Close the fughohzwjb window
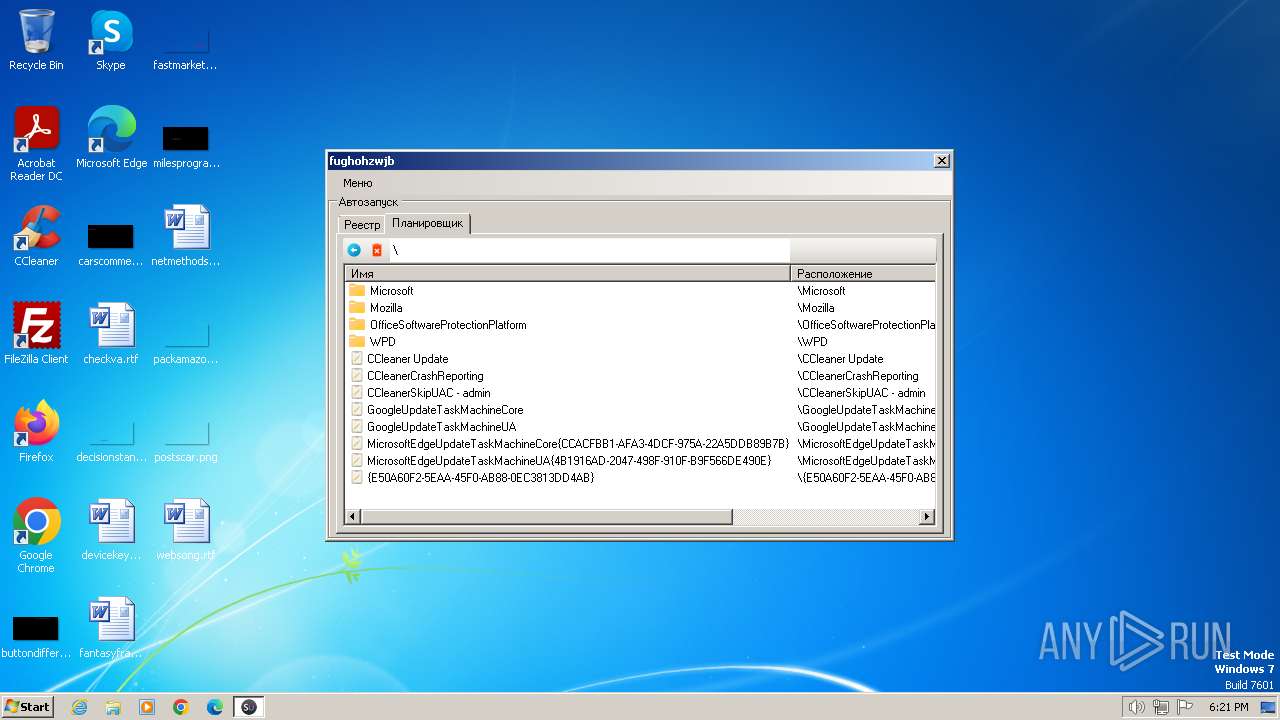 click(x=941, y=161)
